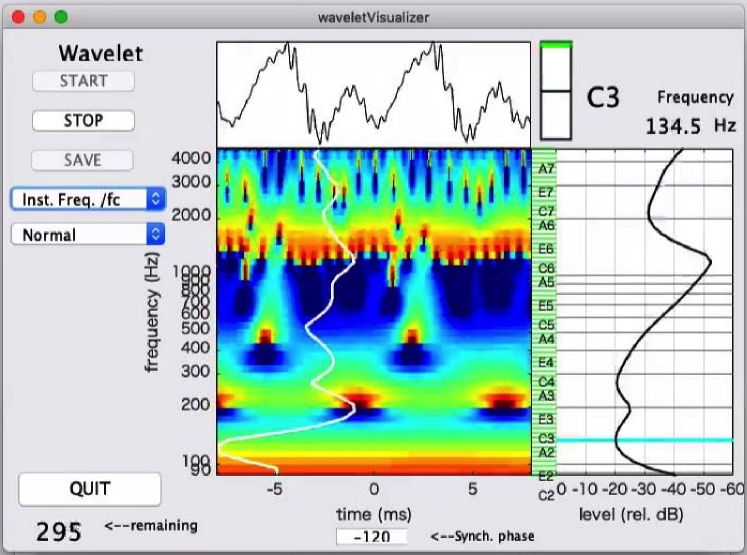Image resolution: width=747 pixels, height=555 pixels.
Task: Click the A3 note label
Action: pos(546,395)
